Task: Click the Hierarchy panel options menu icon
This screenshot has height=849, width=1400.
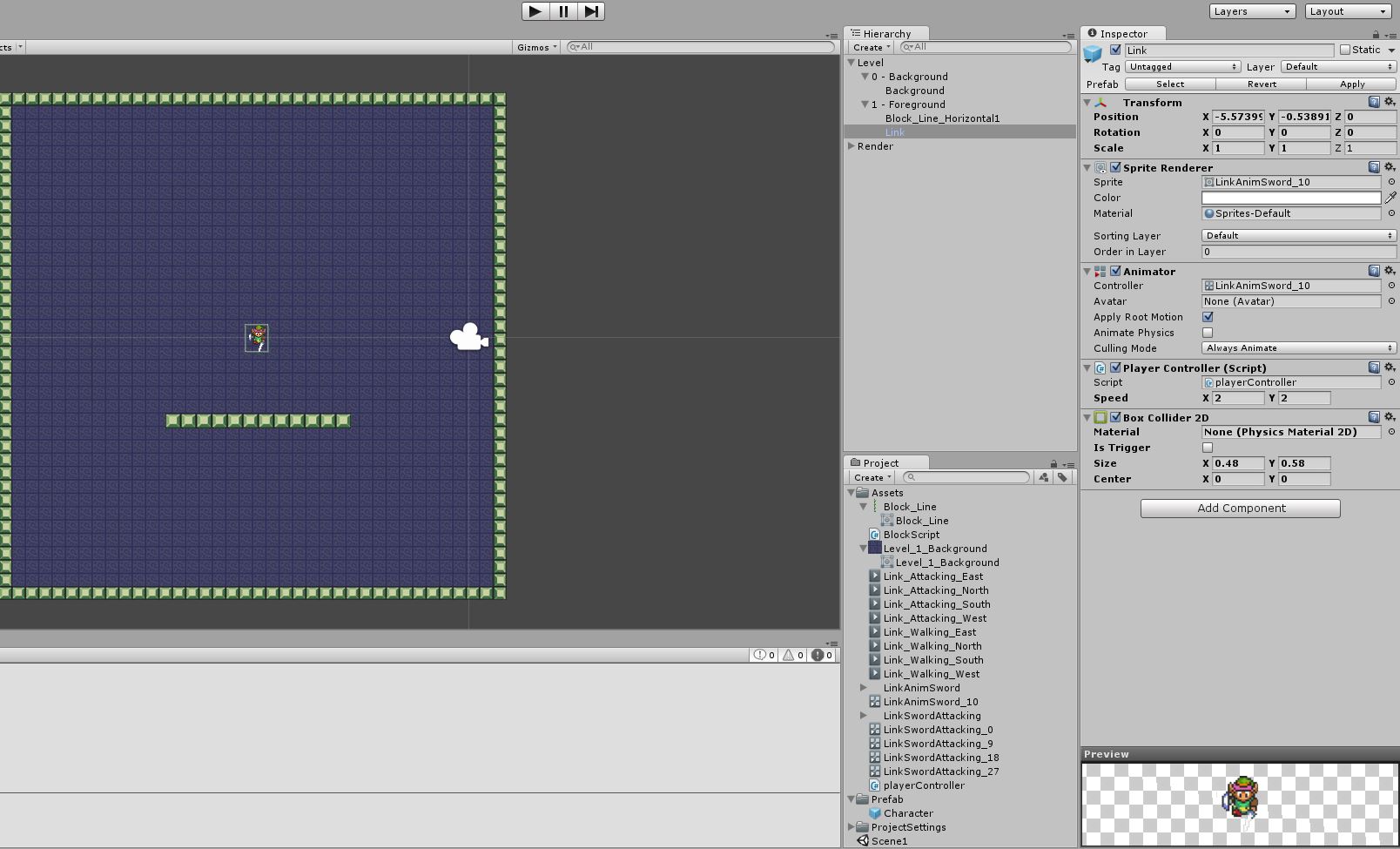Action: 1067,35
